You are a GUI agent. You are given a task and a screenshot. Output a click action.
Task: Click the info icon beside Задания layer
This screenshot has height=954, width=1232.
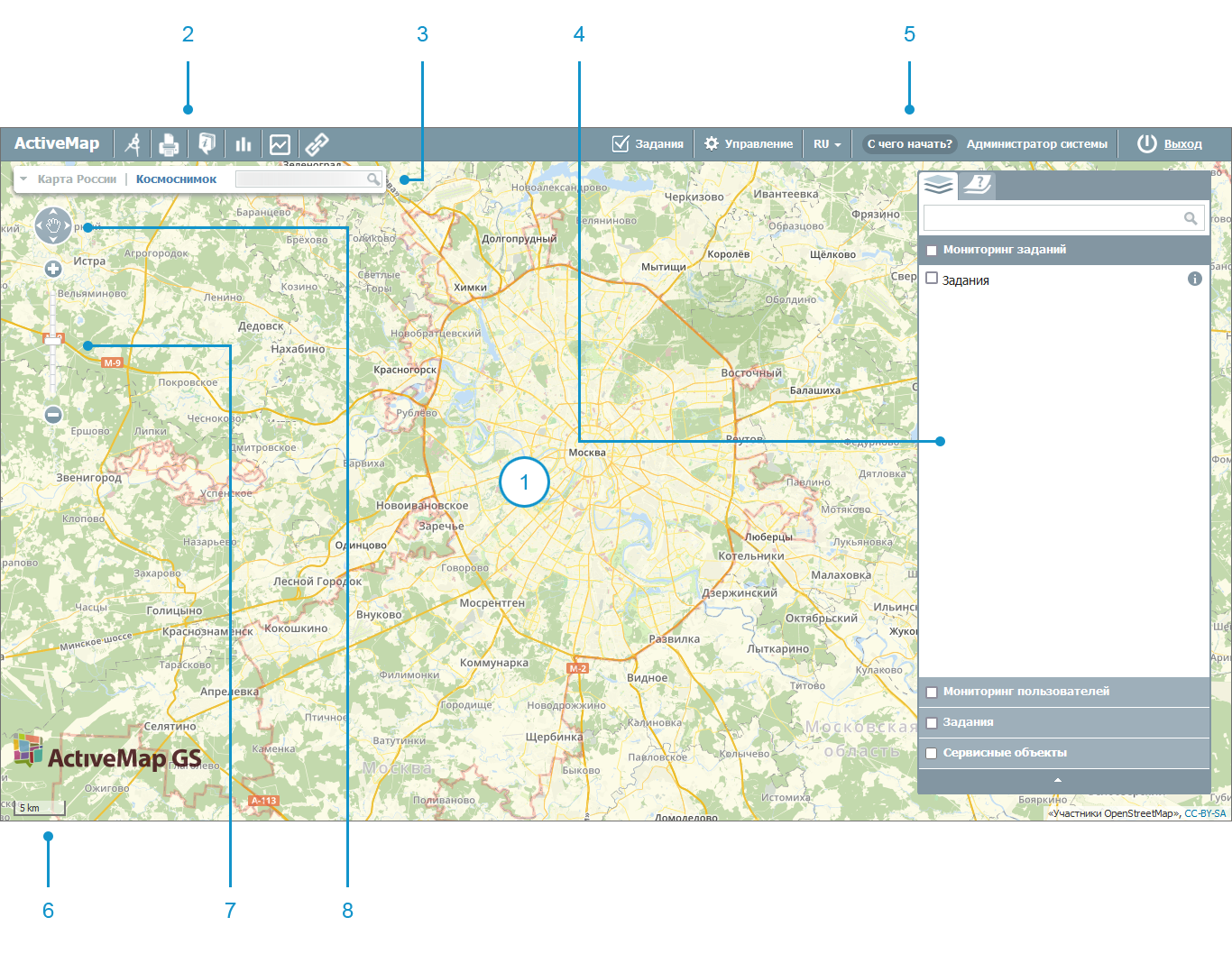(1195, 280)
